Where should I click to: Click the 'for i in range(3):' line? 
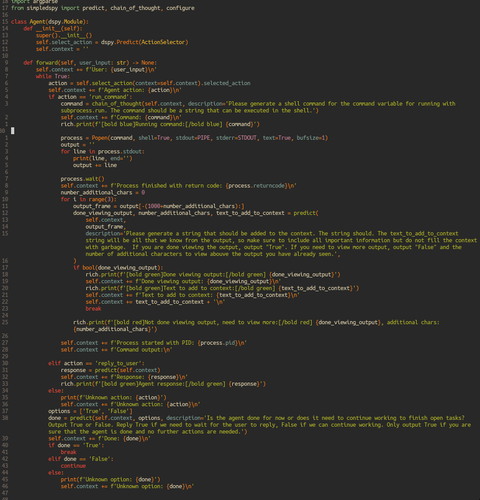[89, 199]
